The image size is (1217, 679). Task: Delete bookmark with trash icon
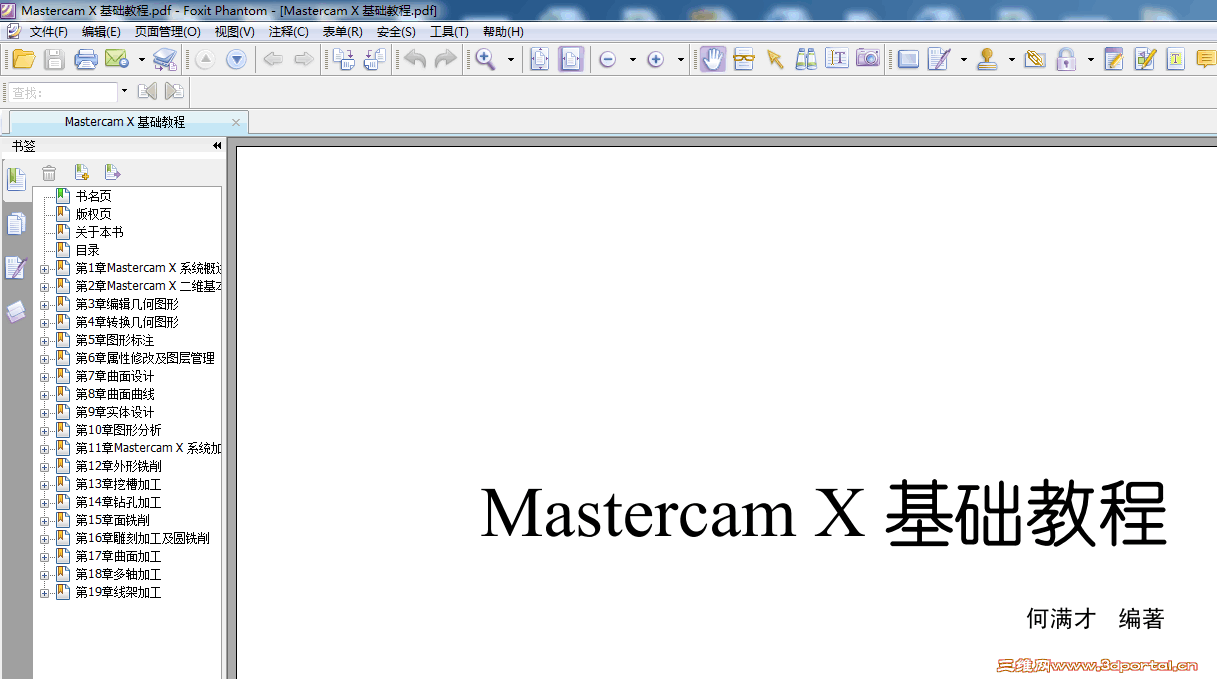click(x=49, y=173)
